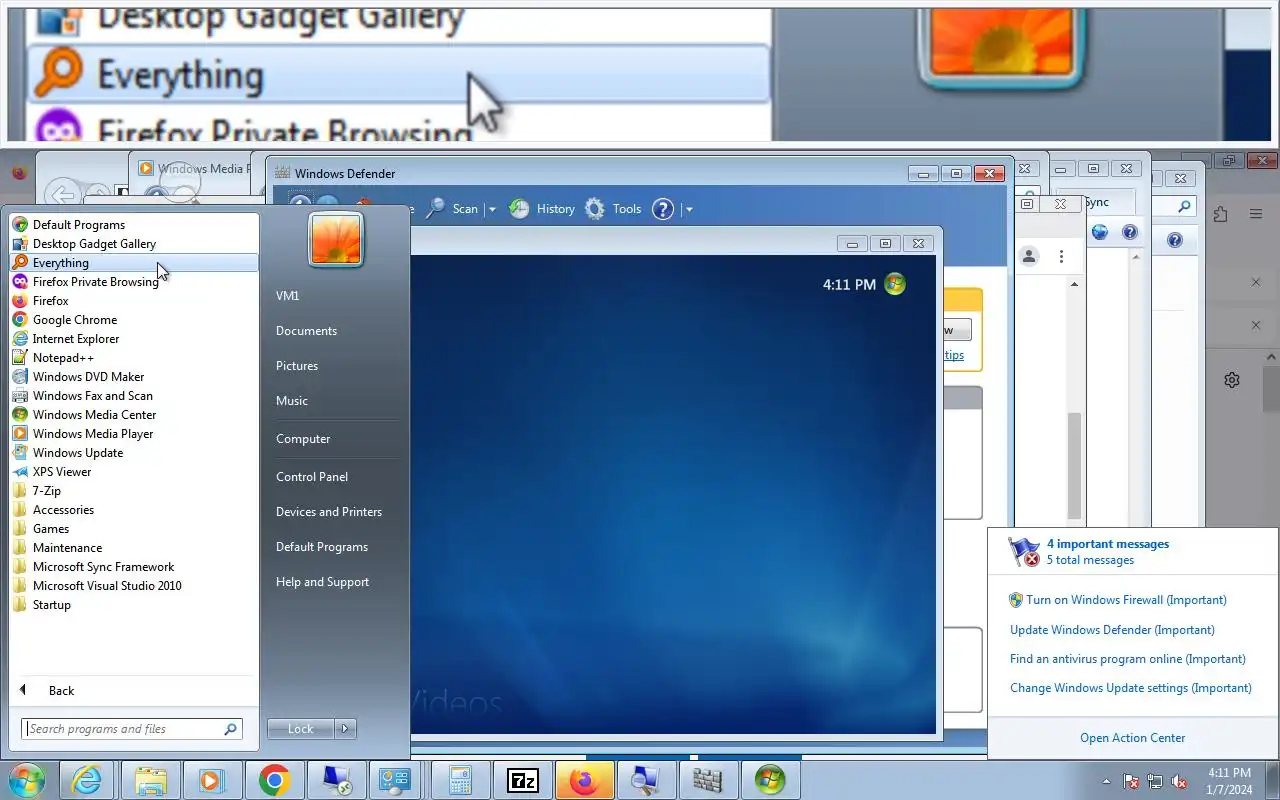
Task: Show hidden tray icons arrow
Action: pyautogui.click(x=1106, y=781)
